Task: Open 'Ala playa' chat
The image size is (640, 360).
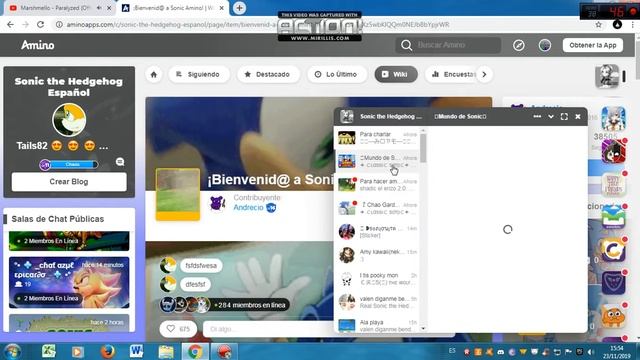Action: tap(376, 325)
